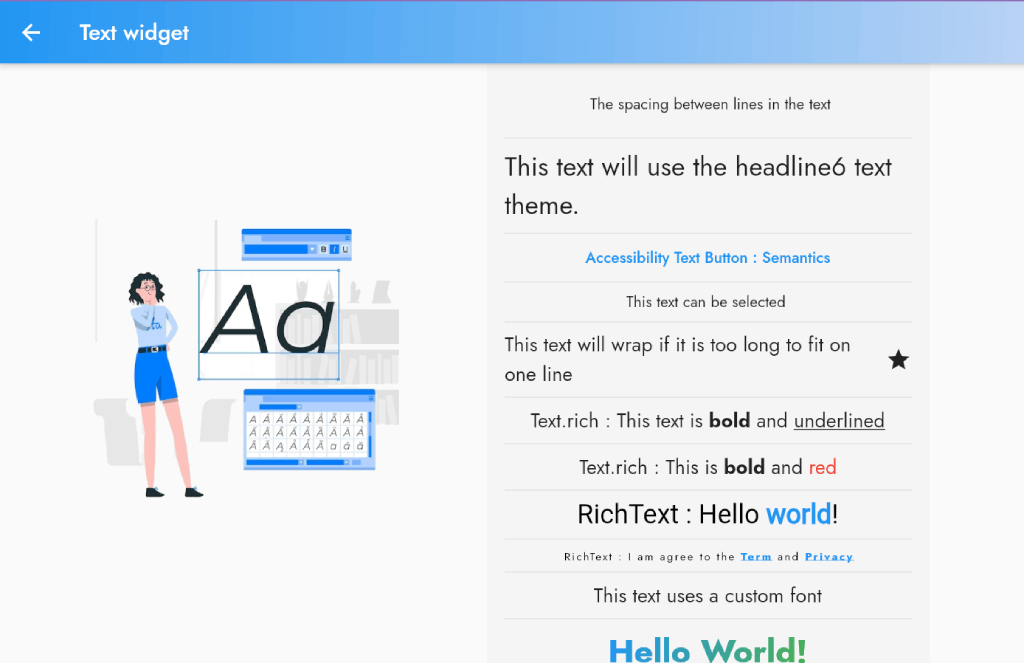Image resolution: width=1024 pixels, height=663 pixels.
Task: Click 'This text uses a custom font'
Action: (708, 596)
